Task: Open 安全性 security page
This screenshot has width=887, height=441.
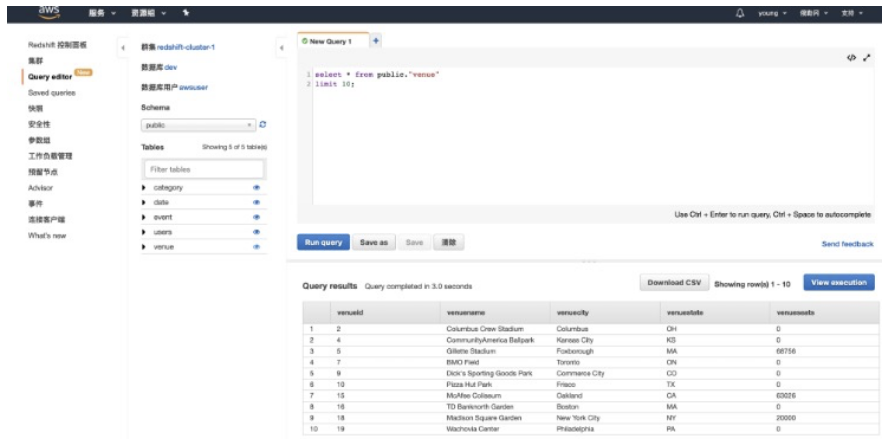Action: (39, 124)
